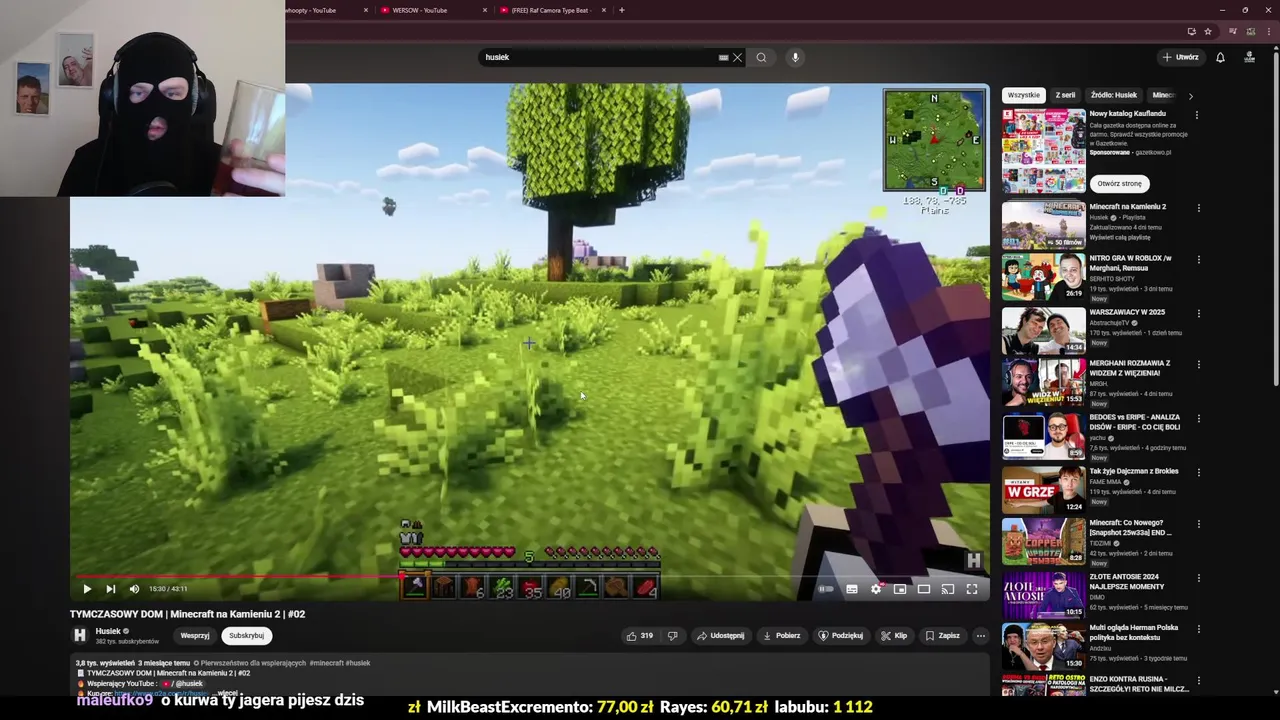Image resolution: width=1280 pixels, height=720 pixels.
Task: Toggle theater mode view
Action: coord(924,589)
